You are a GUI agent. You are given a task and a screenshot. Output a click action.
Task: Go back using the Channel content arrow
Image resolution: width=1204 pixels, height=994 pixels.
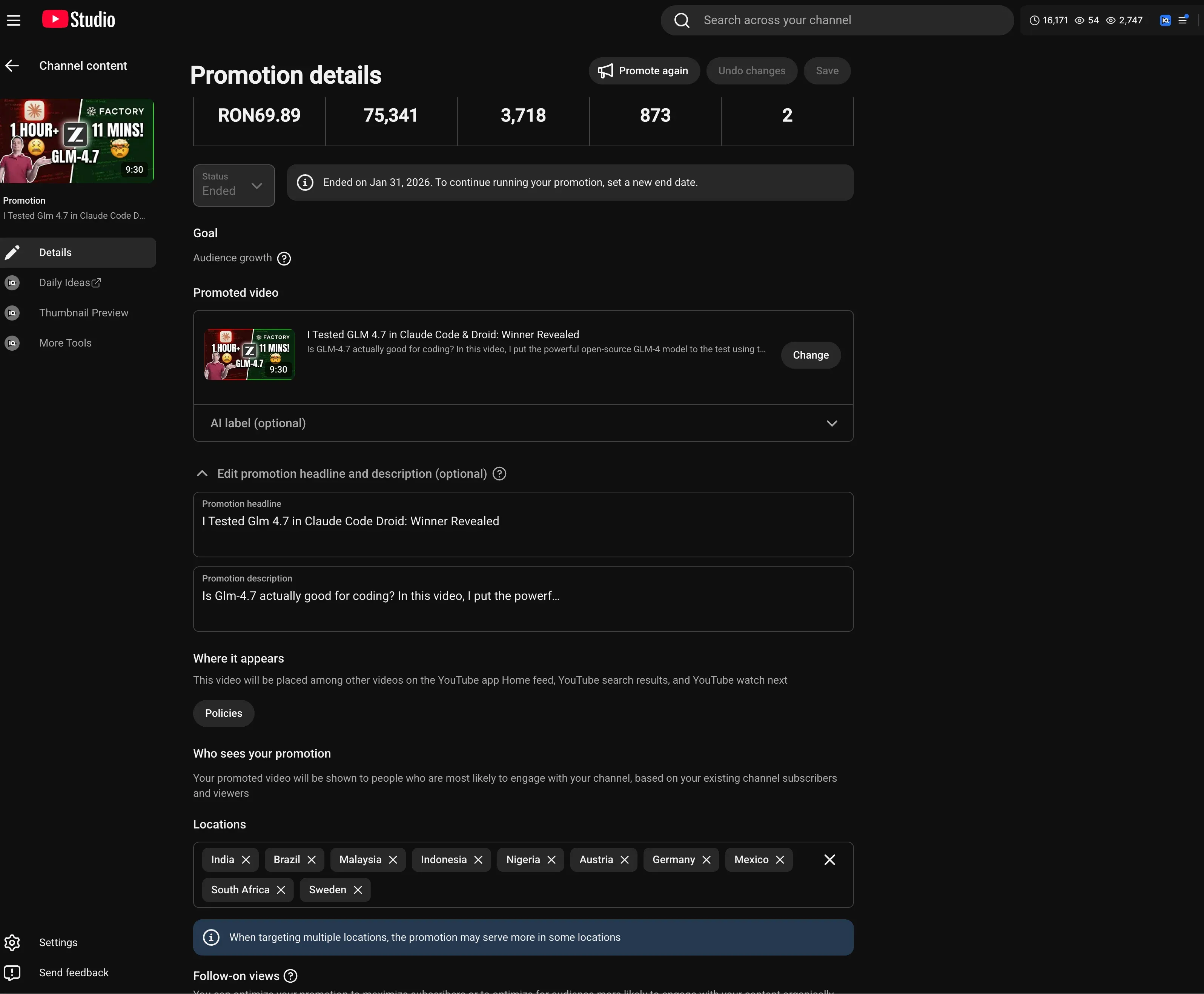tap(12, 66)
